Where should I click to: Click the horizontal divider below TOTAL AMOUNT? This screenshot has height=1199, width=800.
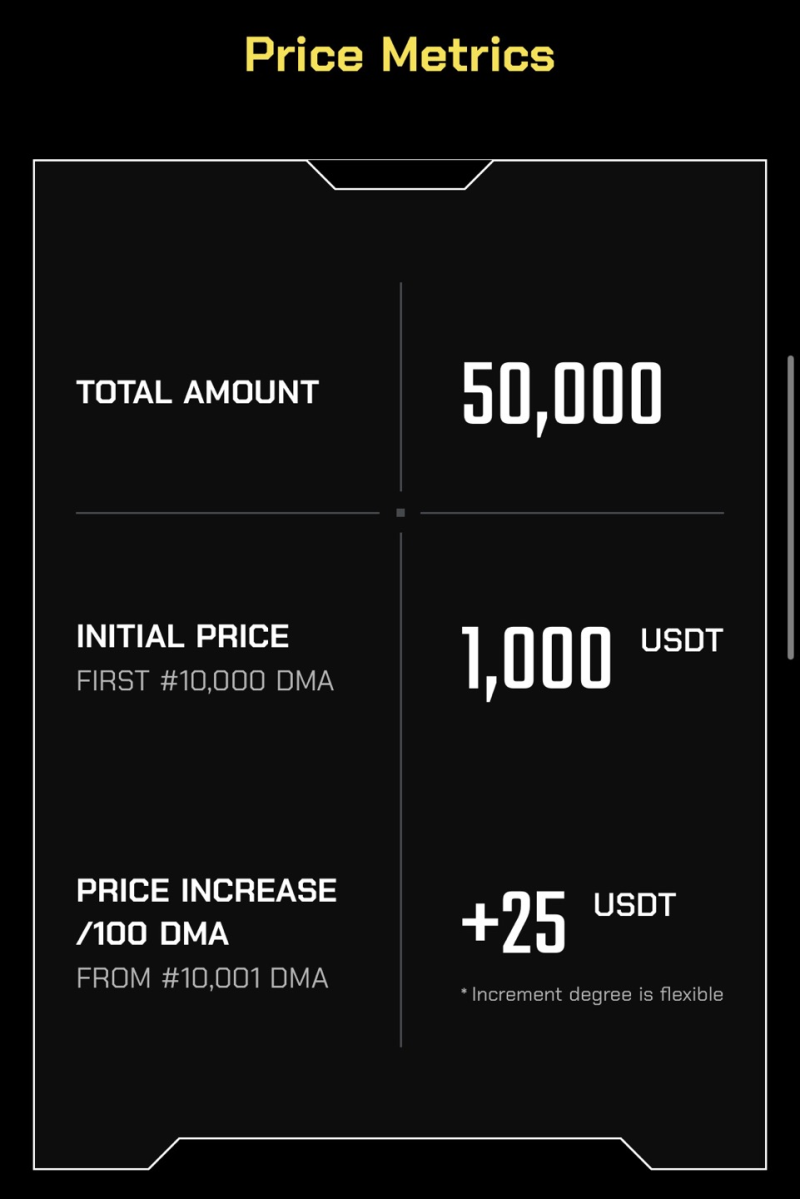pyautogui.click(x=227, y=513)
